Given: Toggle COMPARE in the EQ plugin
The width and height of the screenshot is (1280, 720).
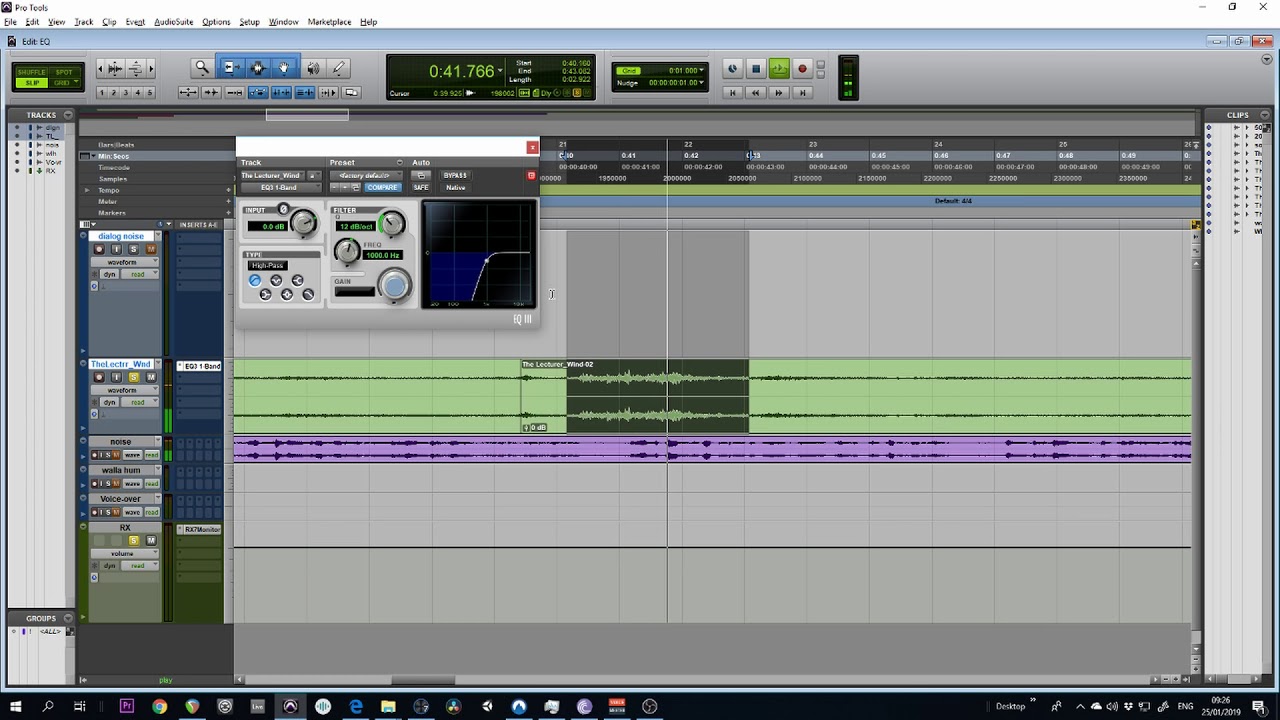Looking at the screenshot, I should [x=382, y=187].
